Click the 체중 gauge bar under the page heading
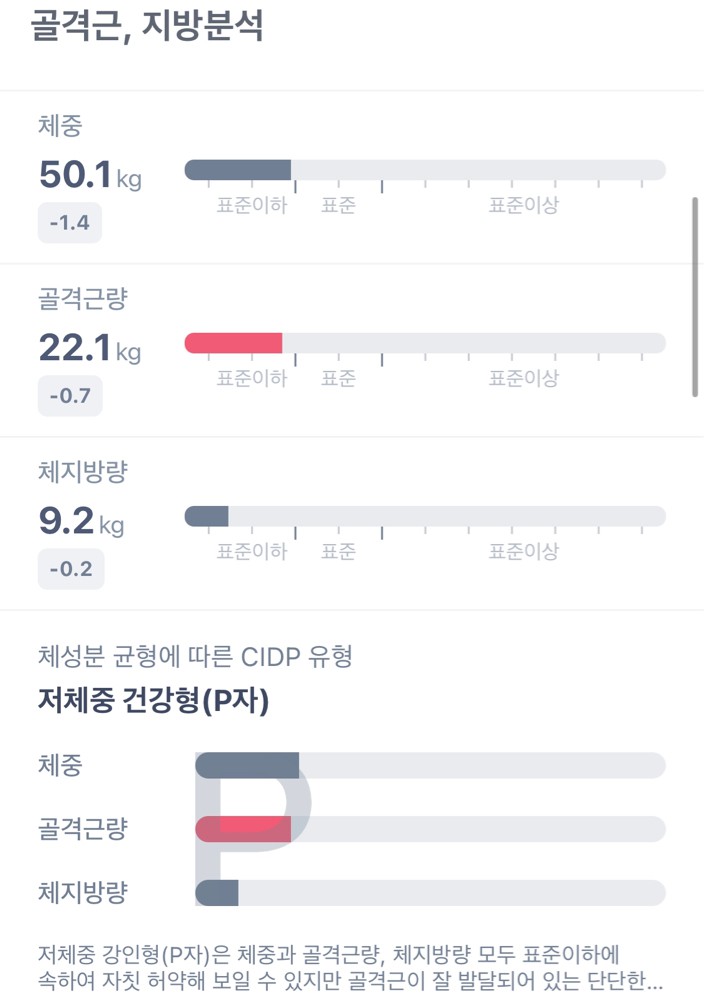 (x=425, y=170)
